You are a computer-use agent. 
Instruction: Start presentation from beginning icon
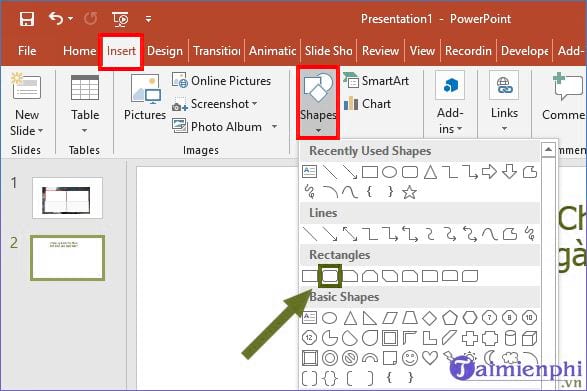(x=120, y=19)
